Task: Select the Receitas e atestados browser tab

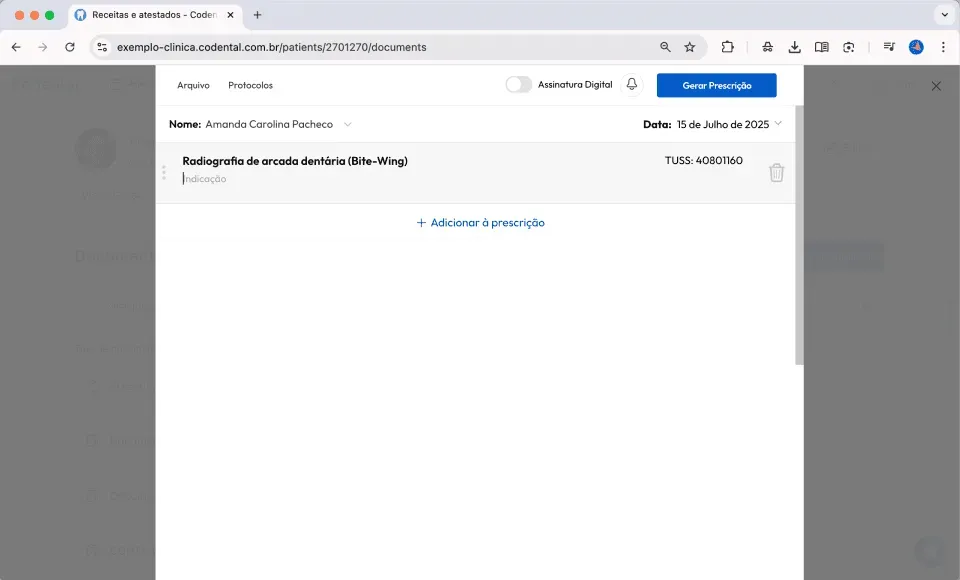Action: click(x=154, y=15)
